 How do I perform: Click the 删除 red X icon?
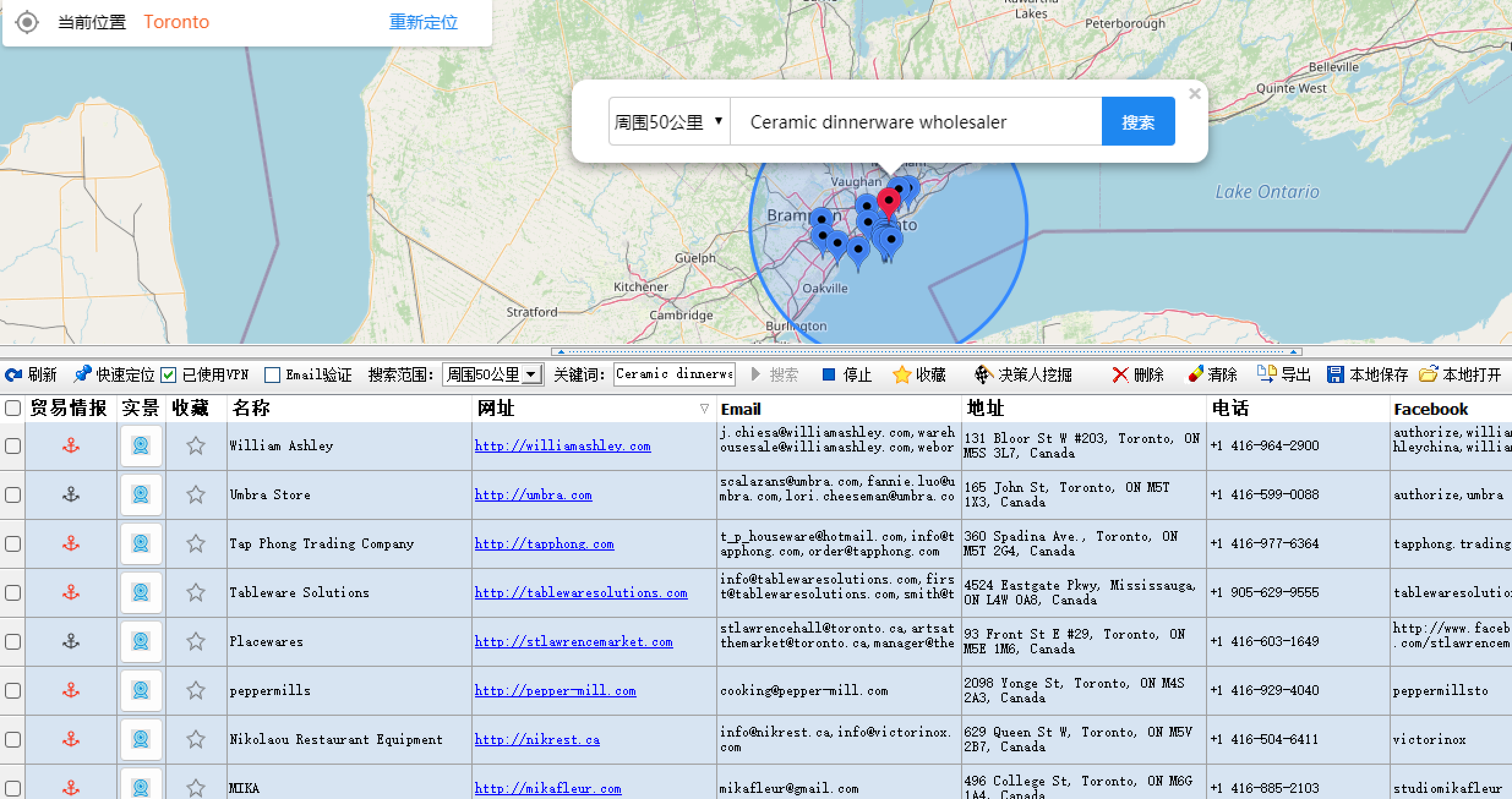(1120, 374)
